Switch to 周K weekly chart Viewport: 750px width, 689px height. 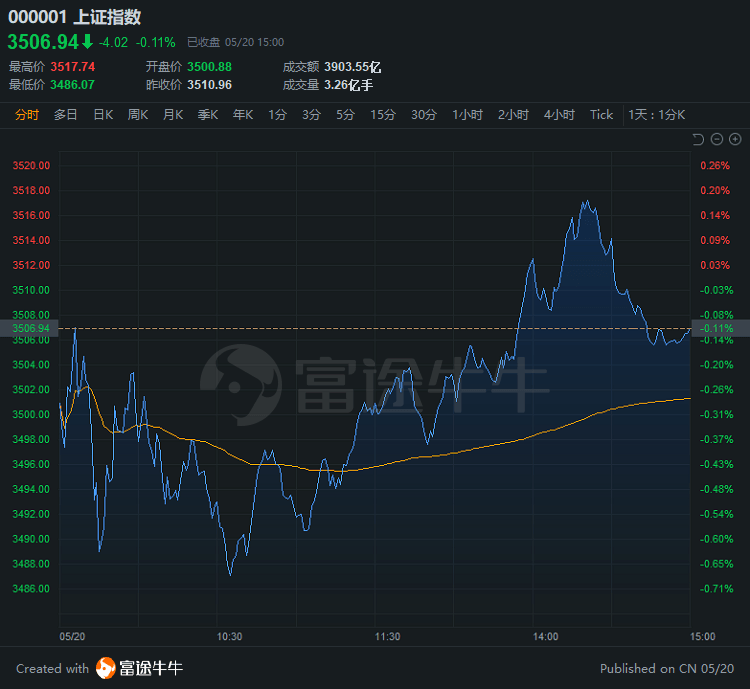138,115
